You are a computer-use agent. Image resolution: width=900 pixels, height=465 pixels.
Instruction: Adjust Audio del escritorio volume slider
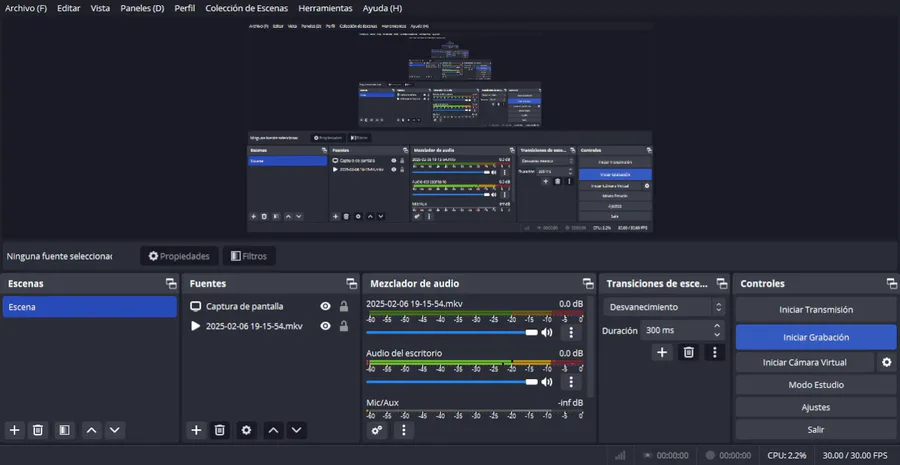[452, 382]
